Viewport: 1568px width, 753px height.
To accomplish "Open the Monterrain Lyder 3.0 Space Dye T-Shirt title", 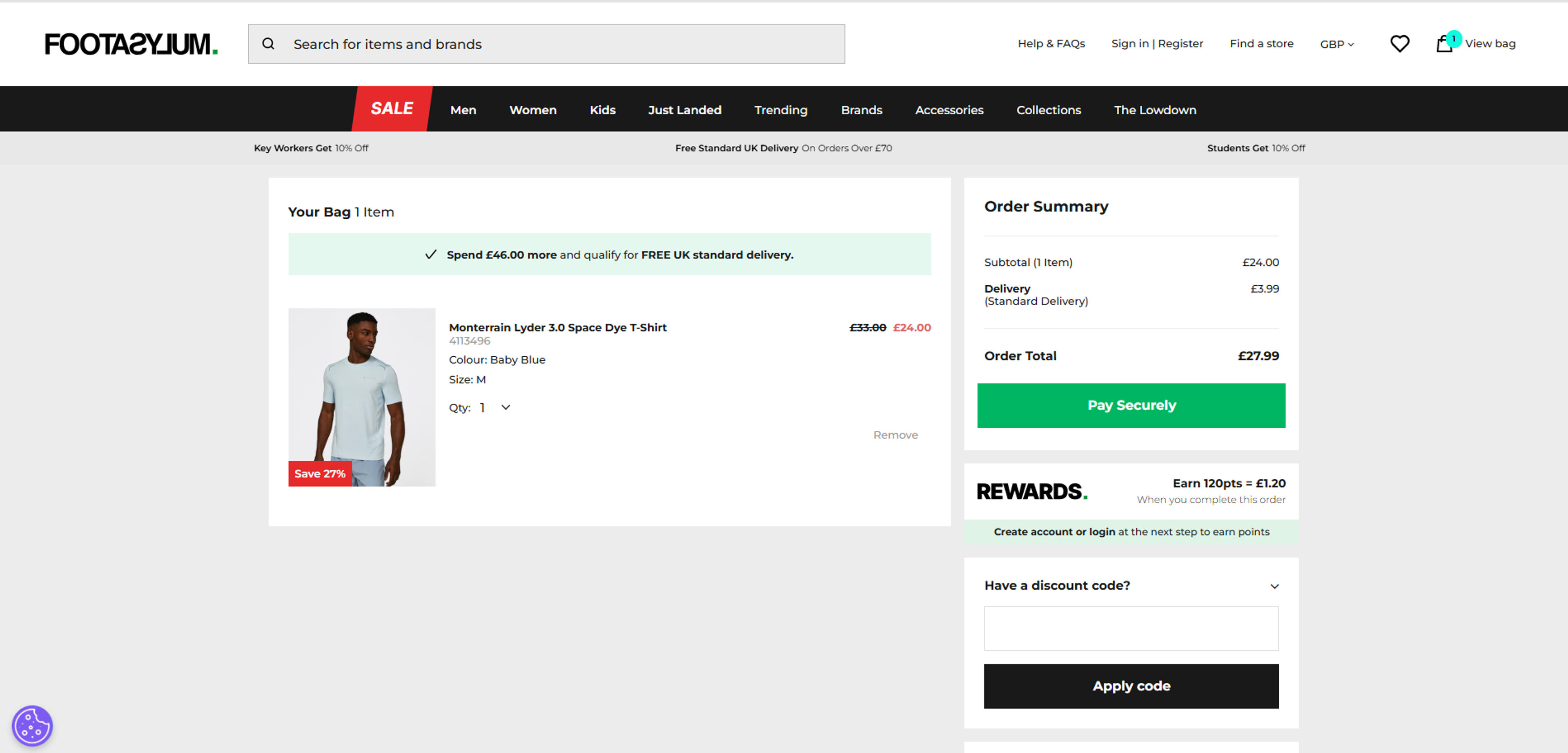I will point(557,327).
